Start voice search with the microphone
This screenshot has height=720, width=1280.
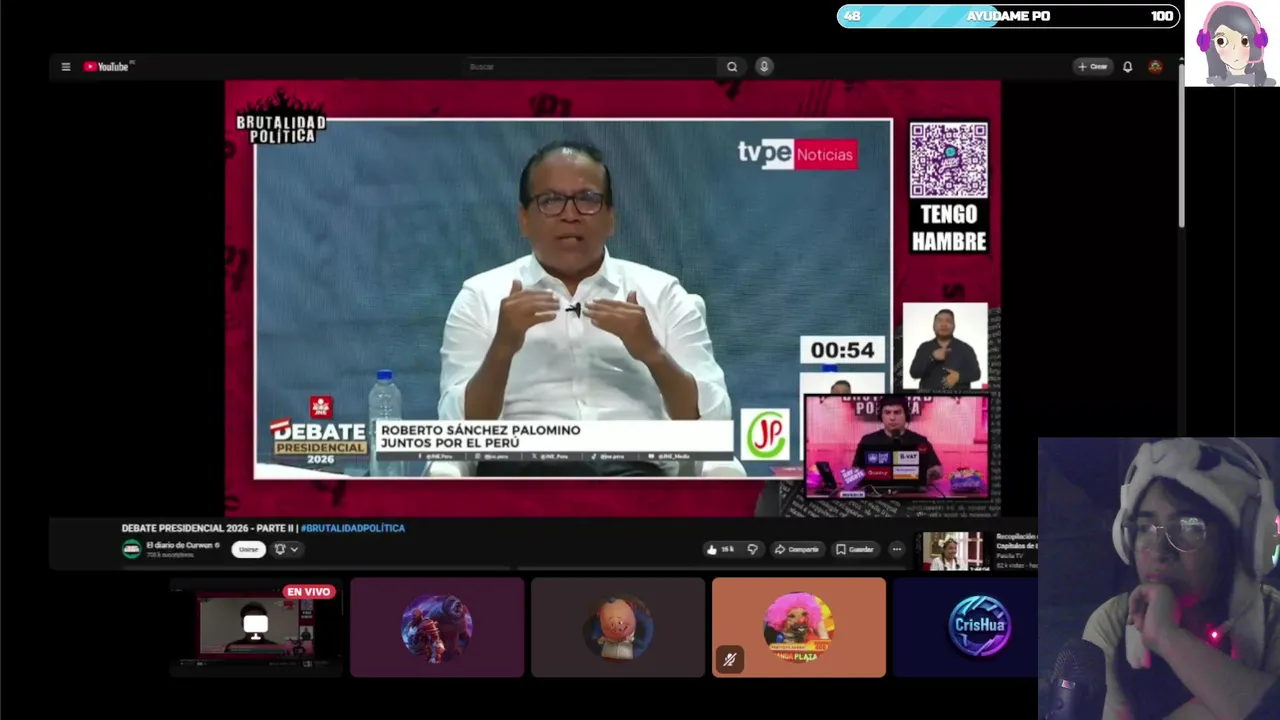tap(764, 67)
